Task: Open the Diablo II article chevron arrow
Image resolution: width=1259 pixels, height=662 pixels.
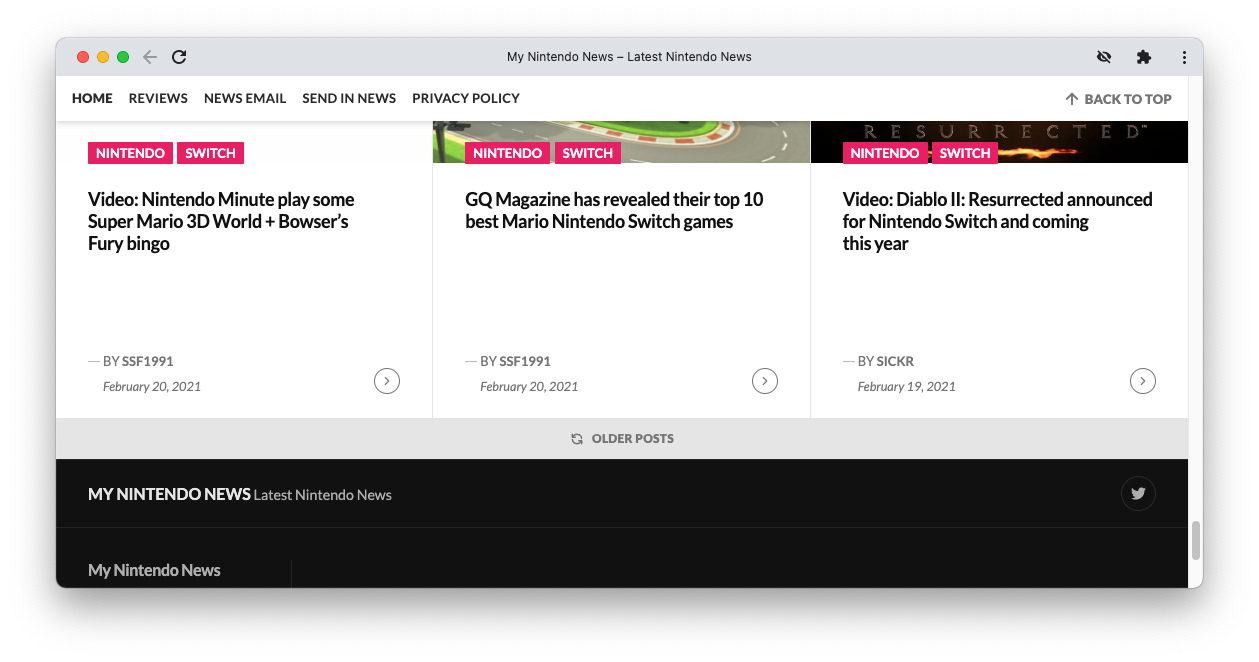Action: (x=1142, y=381)
